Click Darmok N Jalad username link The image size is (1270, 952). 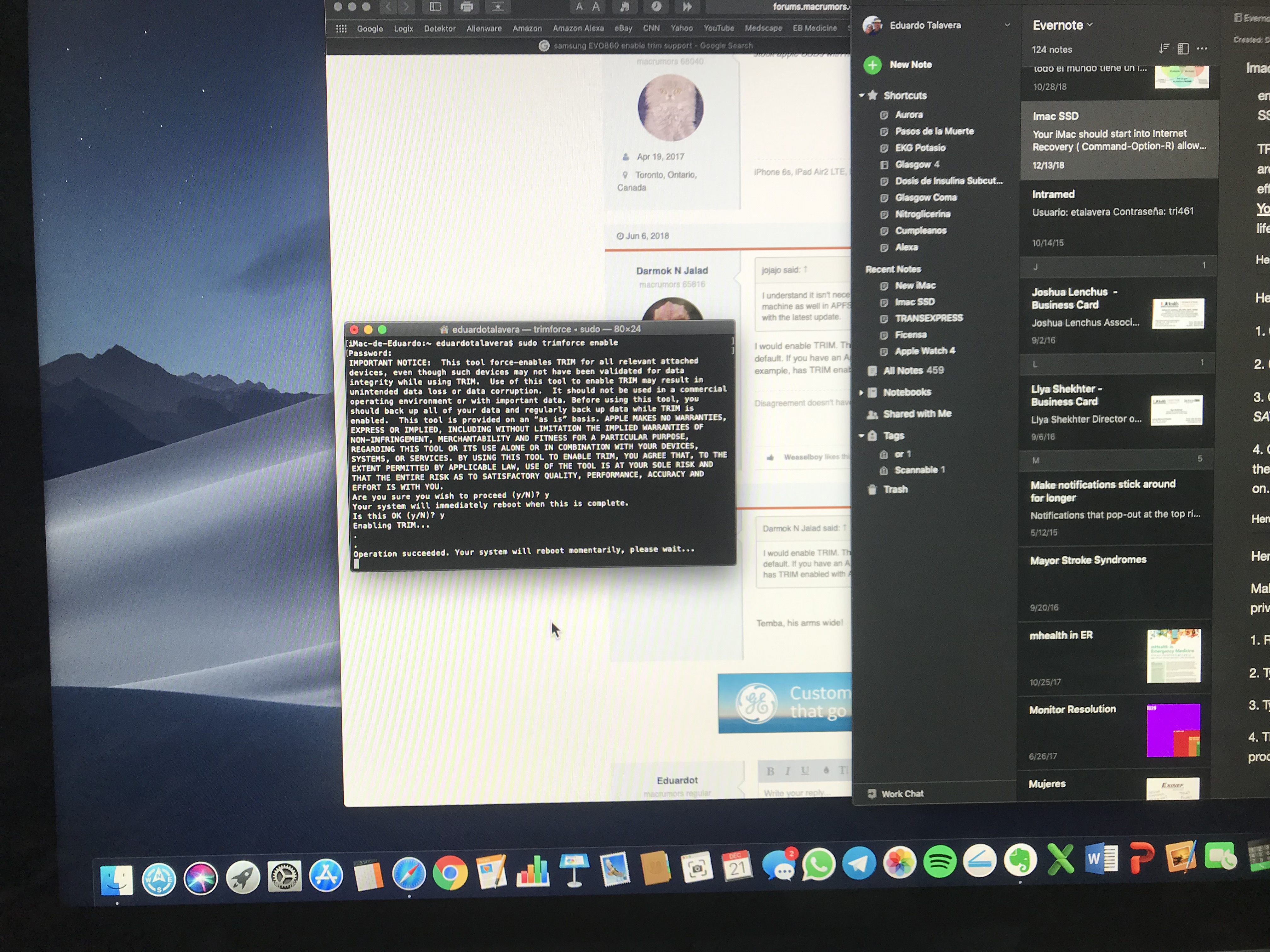pos(672,271)
